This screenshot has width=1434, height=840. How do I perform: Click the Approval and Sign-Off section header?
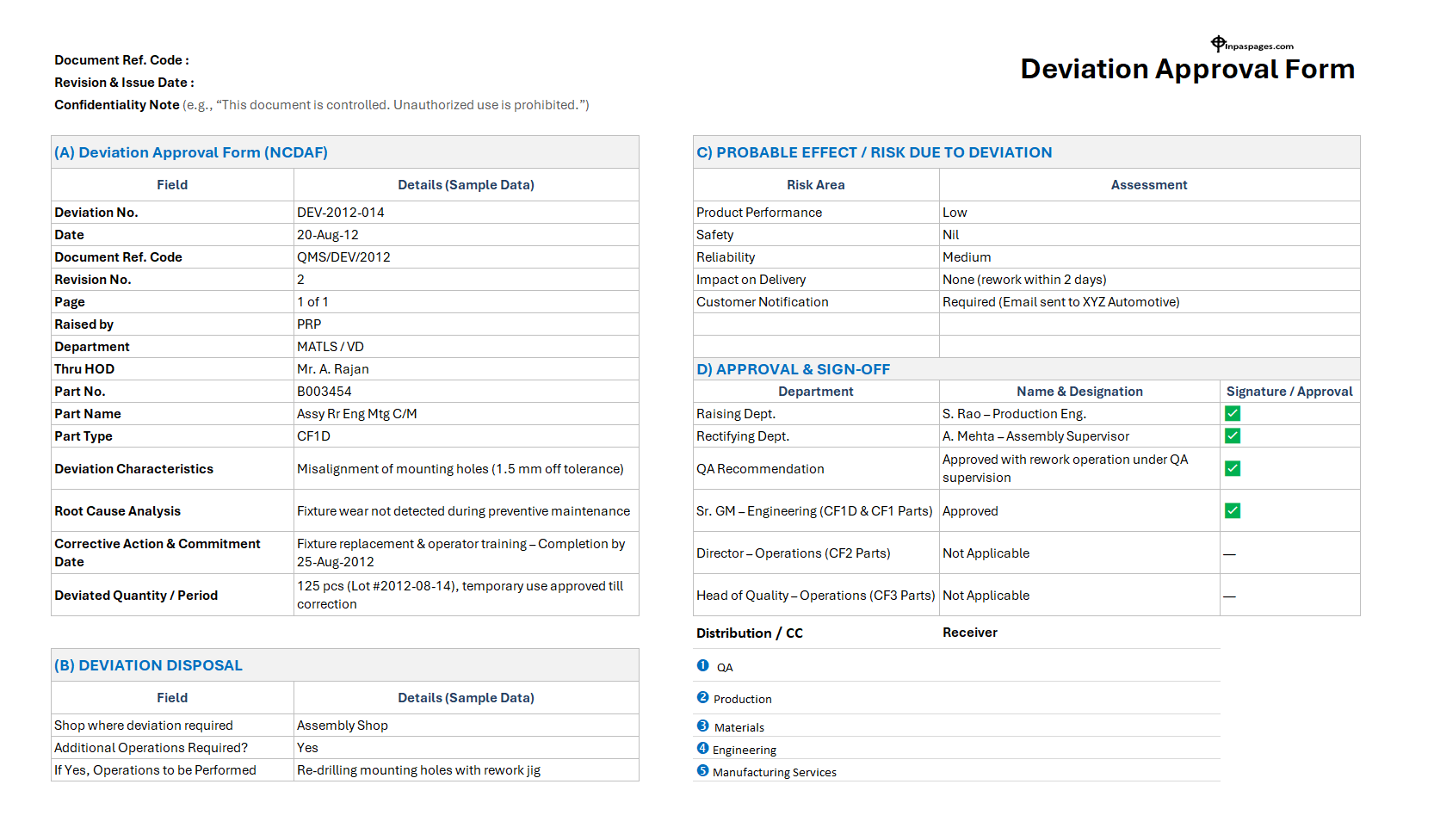pyautogui.click(x=794, y=368)
